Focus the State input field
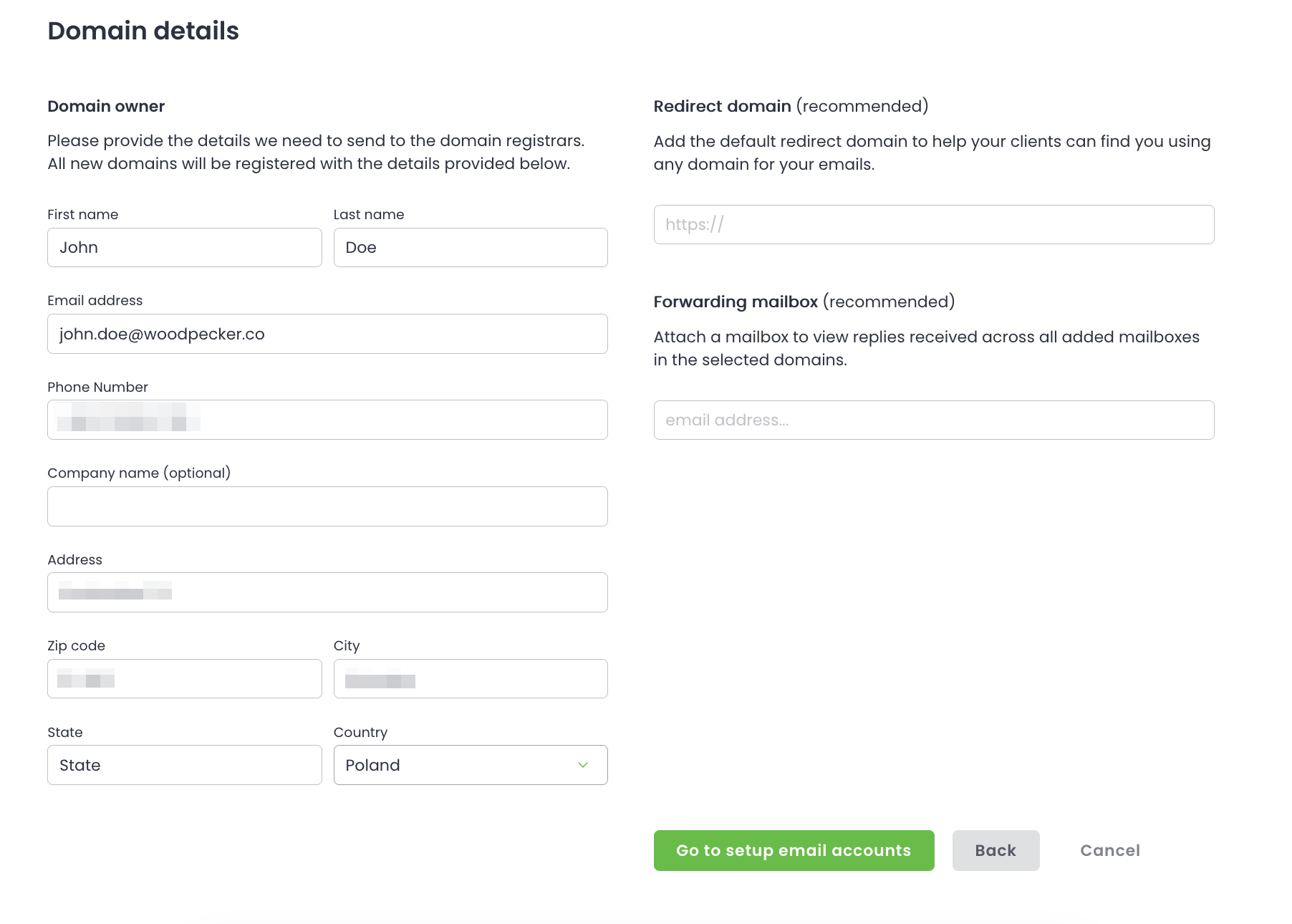Screen dimensions: 1292x924 [x=184, y=765]
